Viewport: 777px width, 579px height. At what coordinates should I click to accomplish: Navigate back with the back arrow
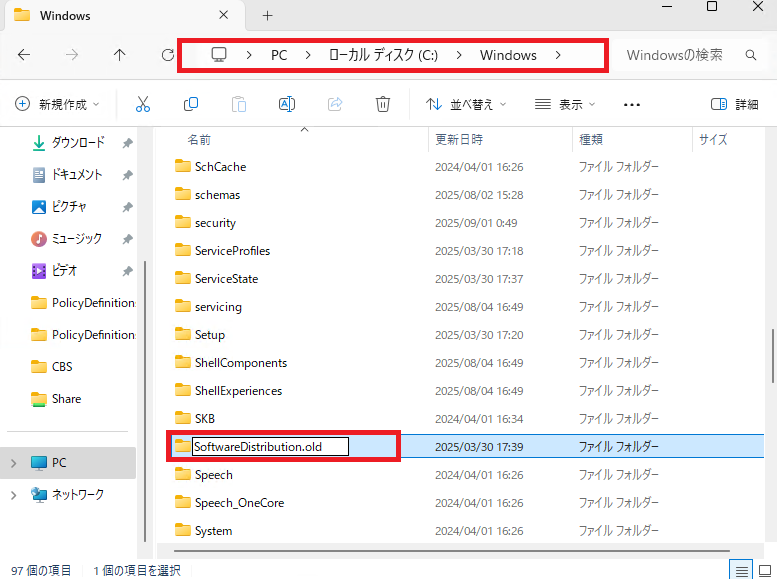[x=24, y=56]
